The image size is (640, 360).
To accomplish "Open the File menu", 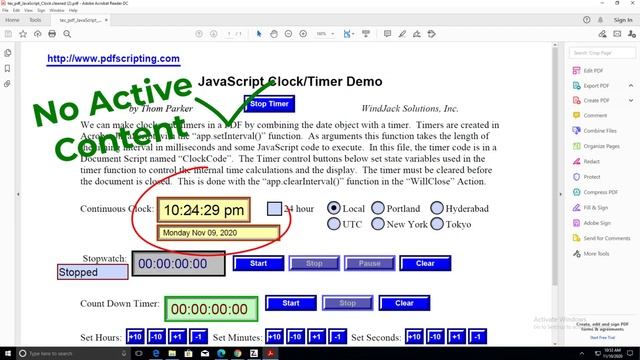I will tap(5, 10).
